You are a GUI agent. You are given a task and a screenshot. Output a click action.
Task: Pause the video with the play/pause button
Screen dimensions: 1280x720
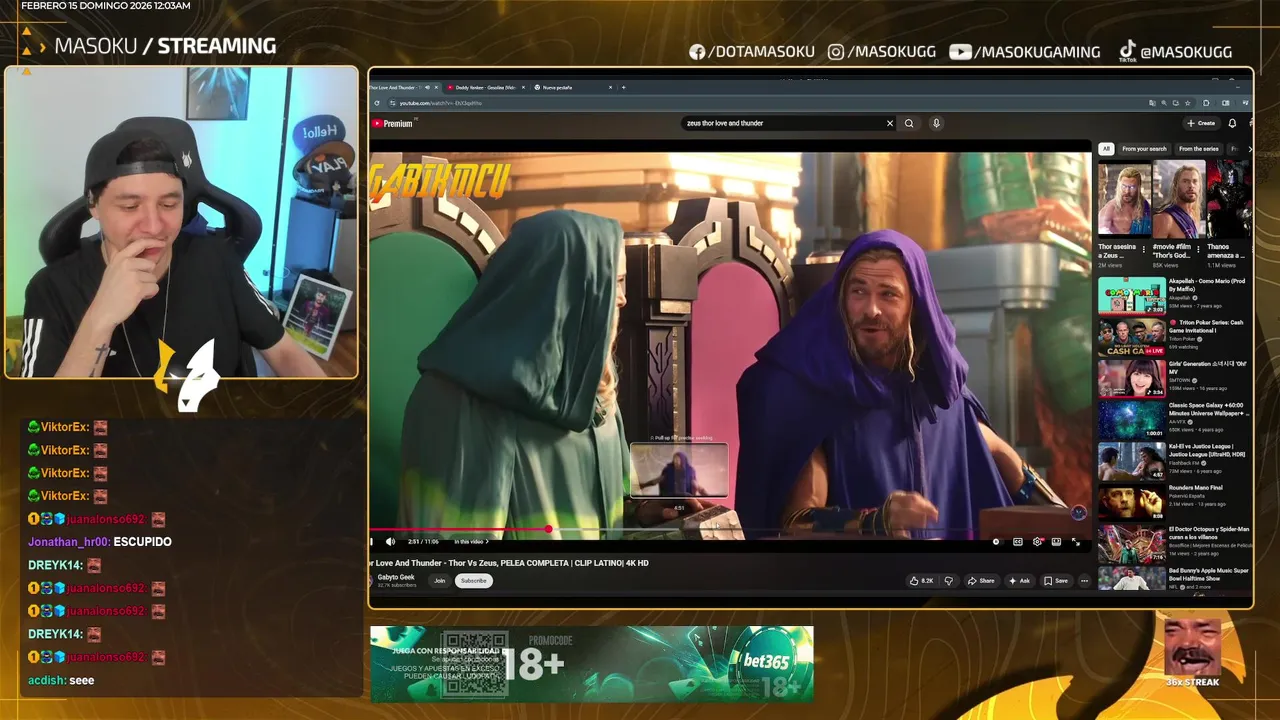372,542
